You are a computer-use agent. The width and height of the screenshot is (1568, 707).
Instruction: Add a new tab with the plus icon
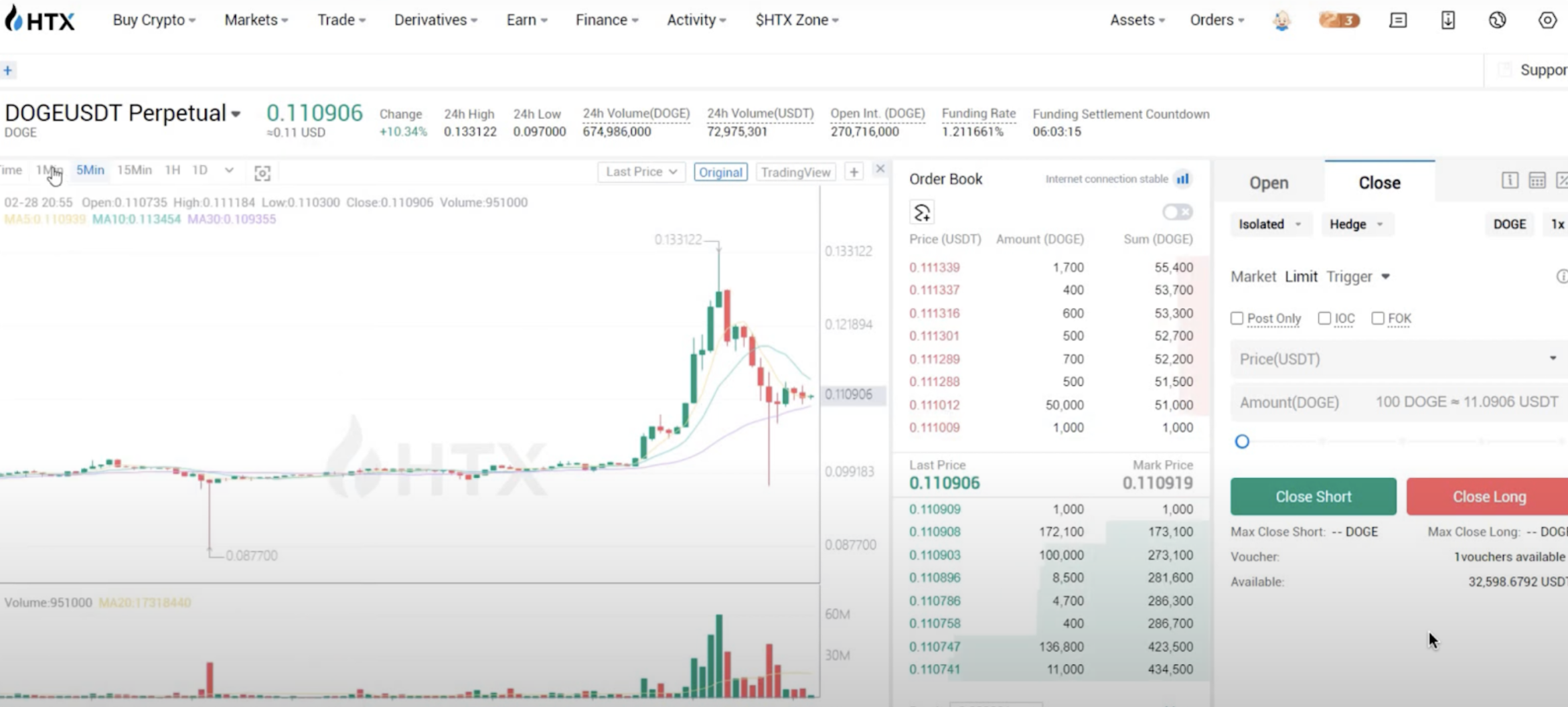8,70
